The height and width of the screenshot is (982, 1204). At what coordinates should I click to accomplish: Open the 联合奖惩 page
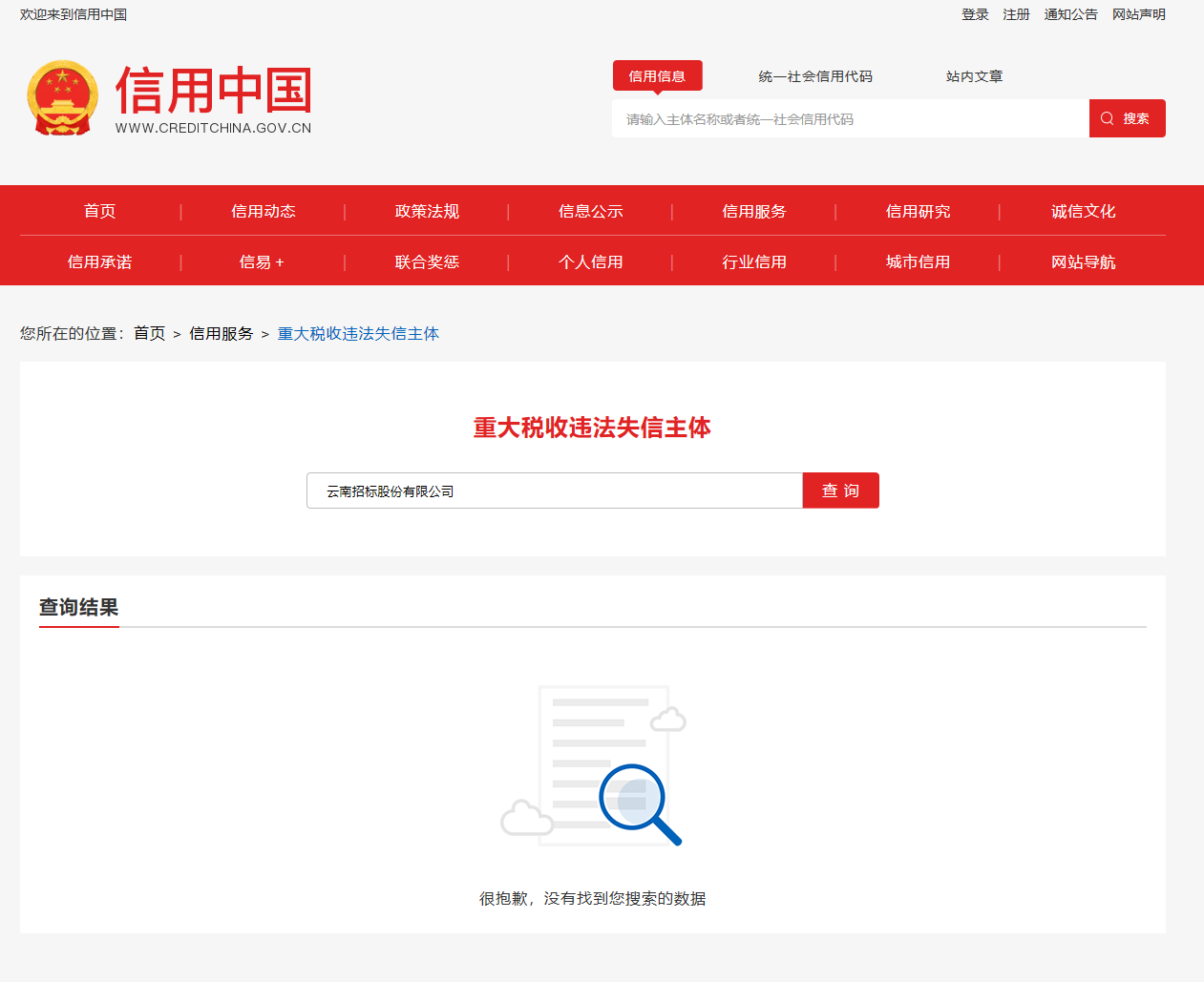(427, 261)
